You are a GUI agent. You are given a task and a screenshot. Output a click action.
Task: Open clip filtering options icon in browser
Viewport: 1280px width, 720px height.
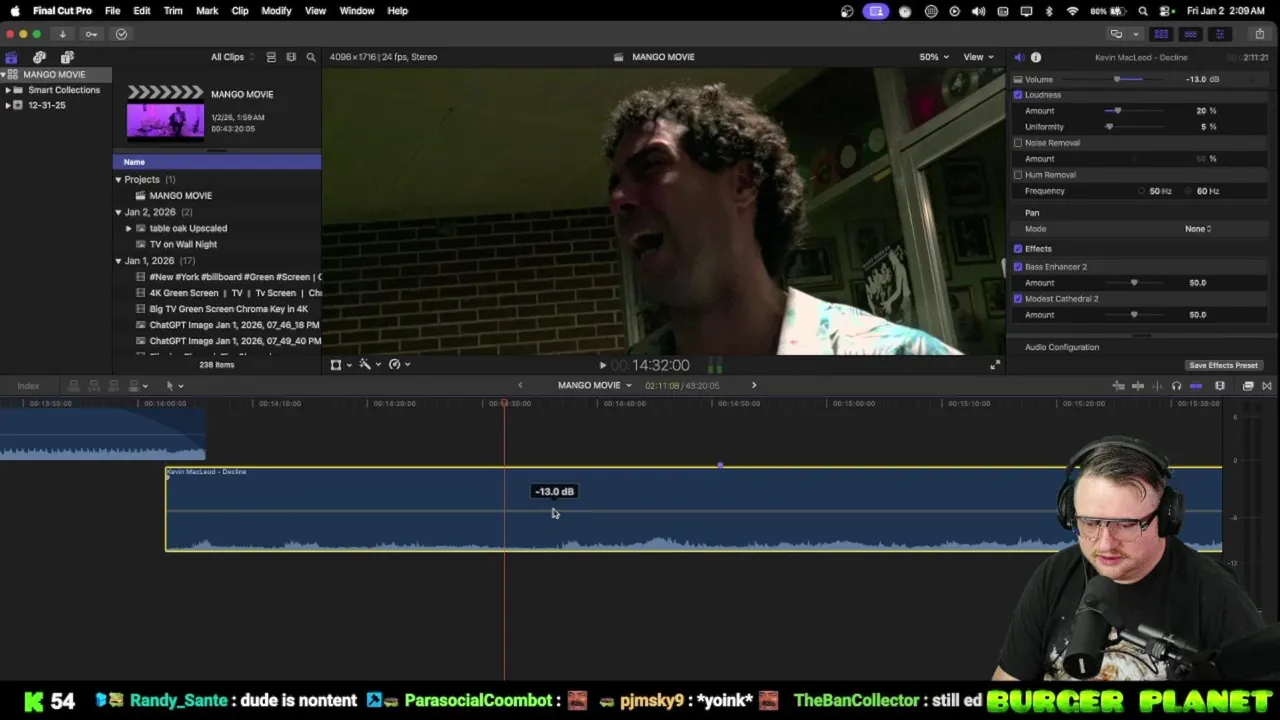[x=291, y=57]
